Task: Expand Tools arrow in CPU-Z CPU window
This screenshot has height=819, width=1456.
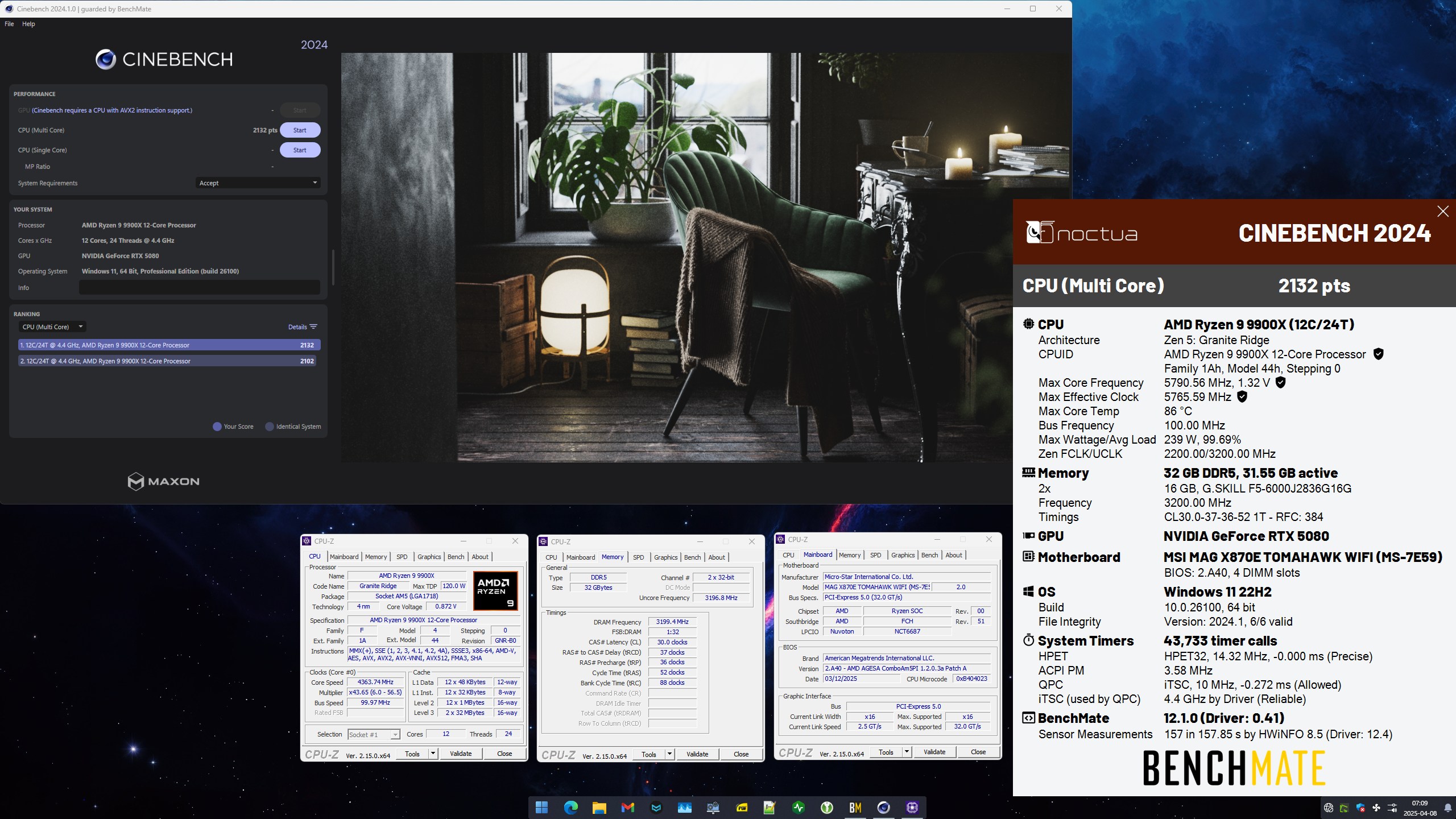Action: 433,754
